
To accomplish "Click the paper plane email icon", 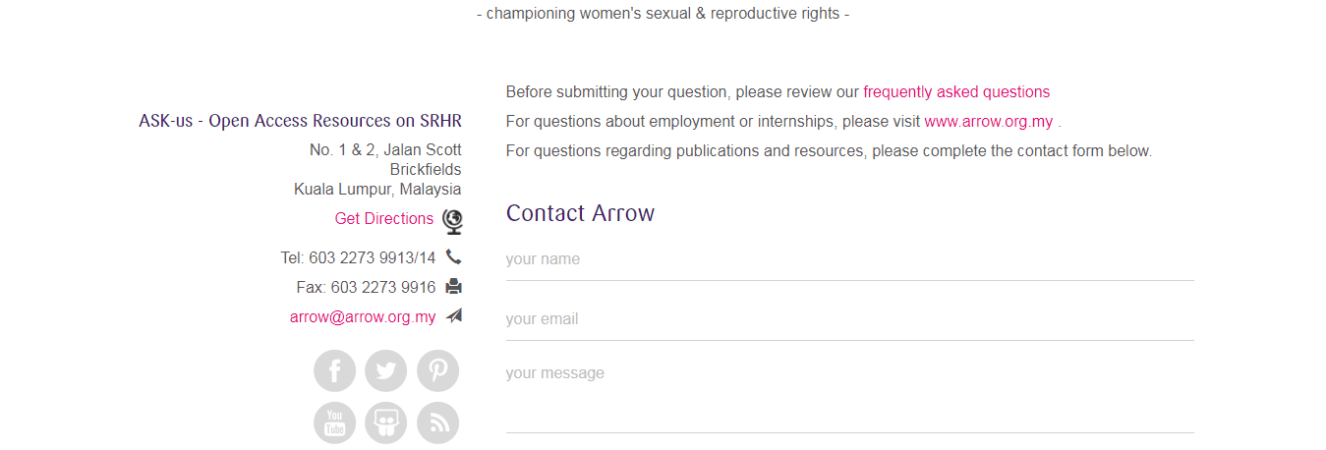I will (x=454, y=316).
